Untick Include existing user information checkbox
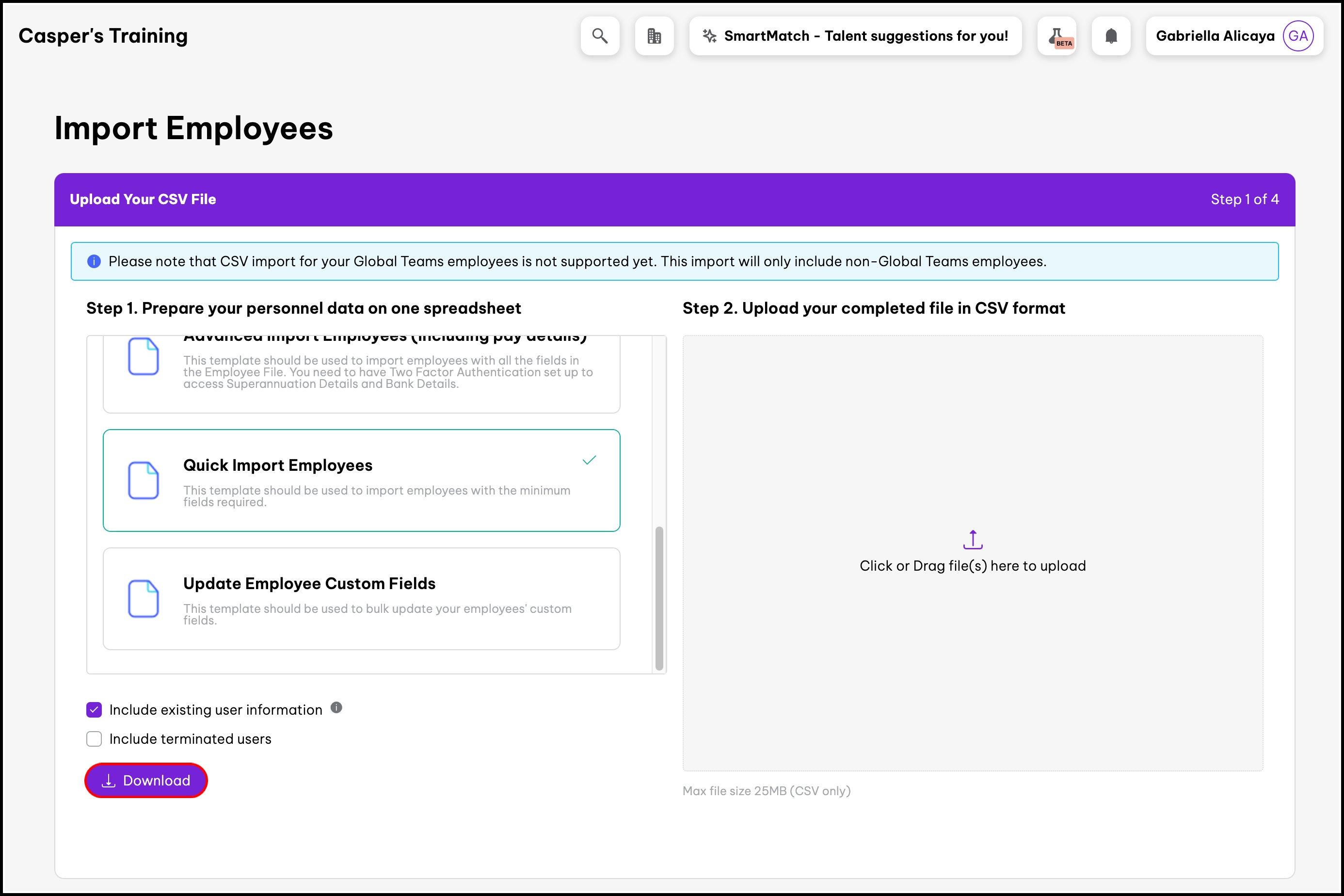Image resolution: width=1344 pixels, height=896 pixels. 94,710
